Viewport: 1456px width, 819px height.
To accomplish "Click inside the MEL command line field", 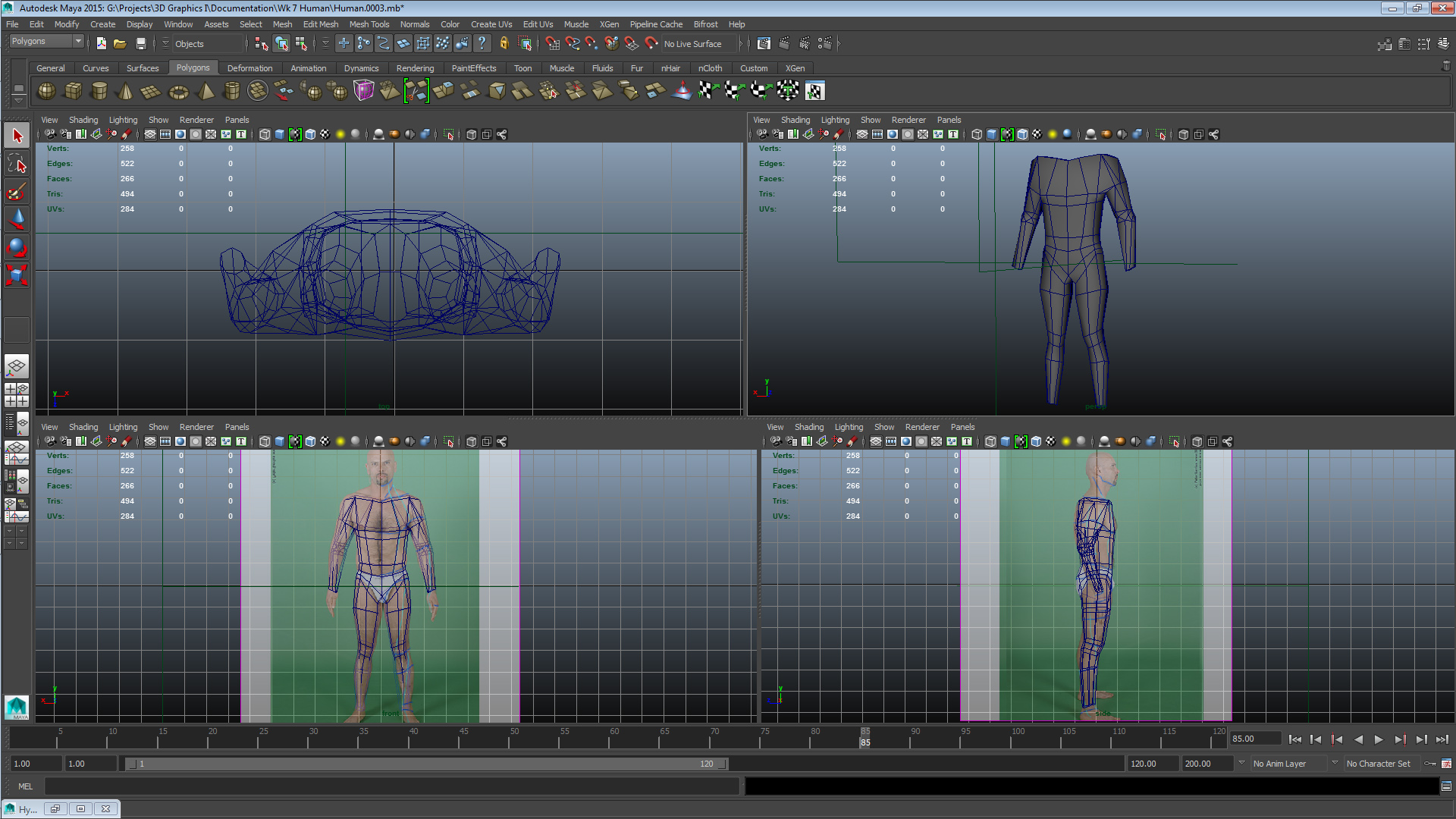I will point(379,786).
